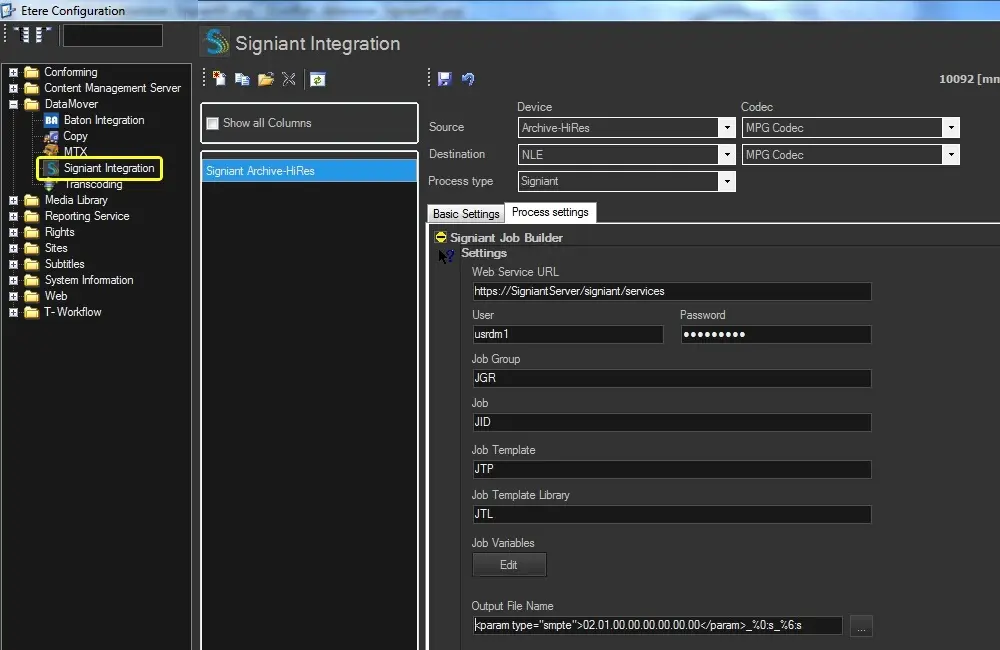The width and height of the screenshot is (1000, 650).
Task: Select Baton Integration in the tree
Action: tap(103, 120)
